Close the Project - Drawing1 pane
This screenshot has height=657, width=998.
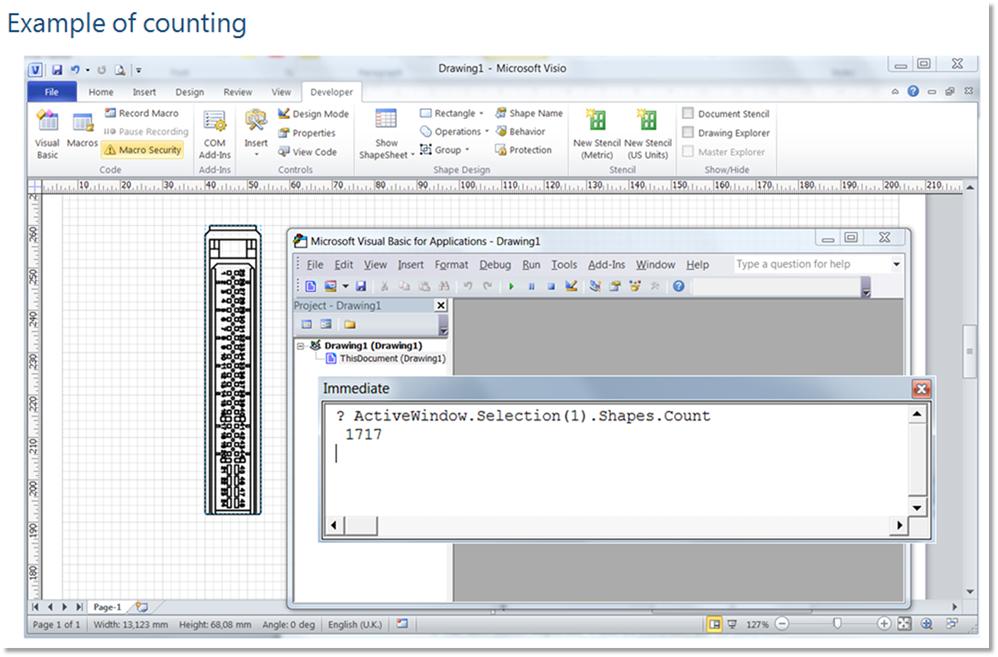[x=440, y=306]
